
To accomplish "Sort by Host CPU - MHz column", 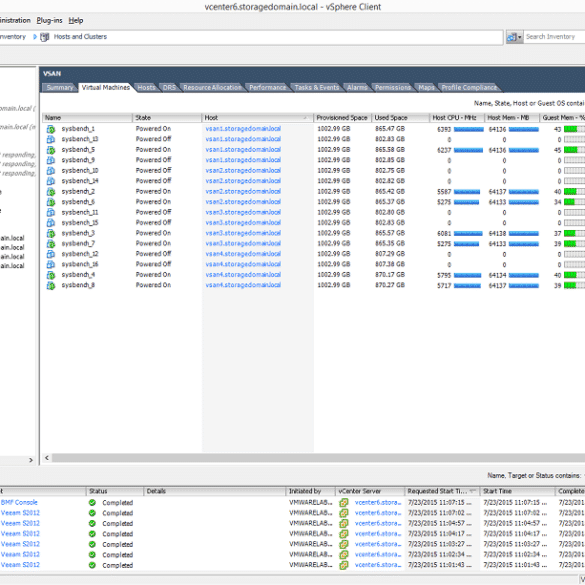I will point(457,118).
